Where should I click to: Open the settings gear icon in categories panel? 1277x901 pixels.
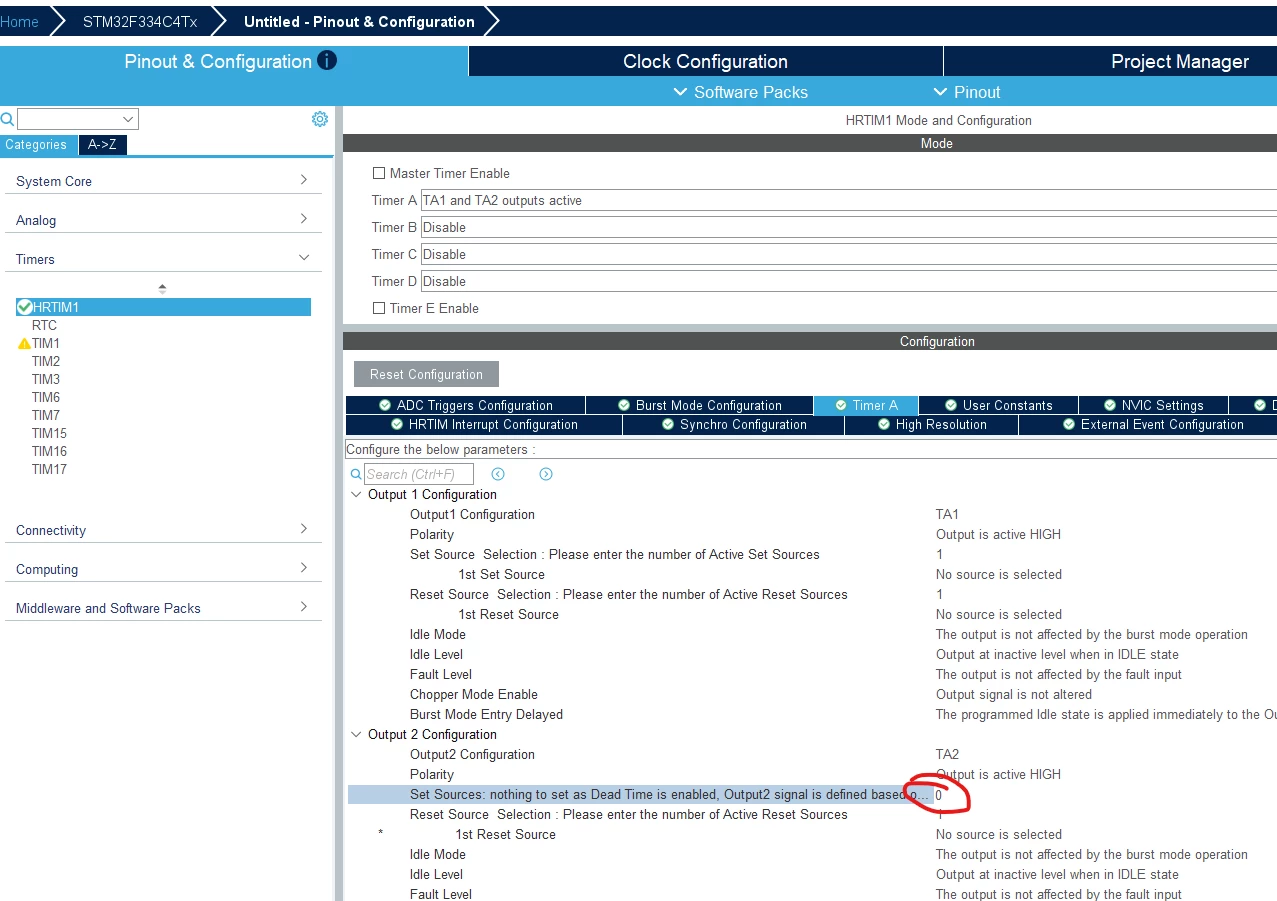pos(320,119)
